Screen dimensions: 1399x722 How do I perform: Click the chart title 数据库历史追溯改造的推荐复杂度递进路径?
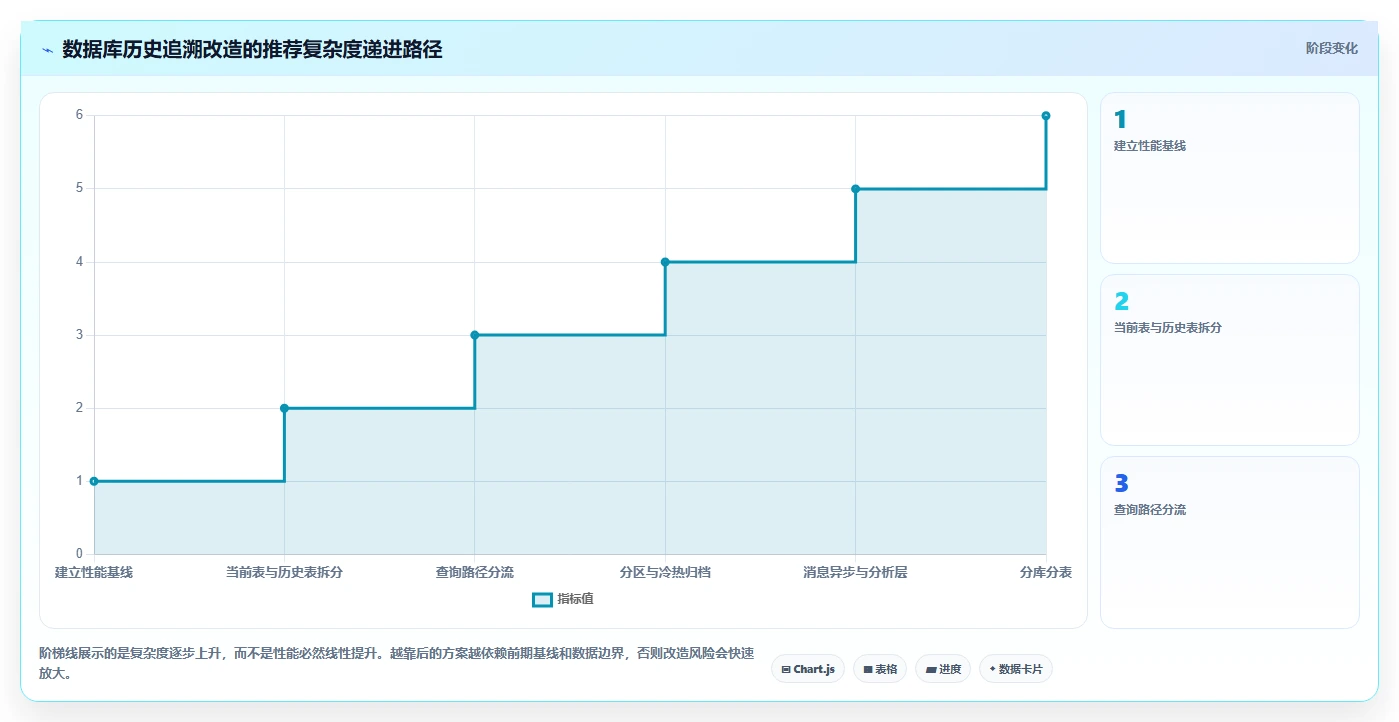point(252,49)
